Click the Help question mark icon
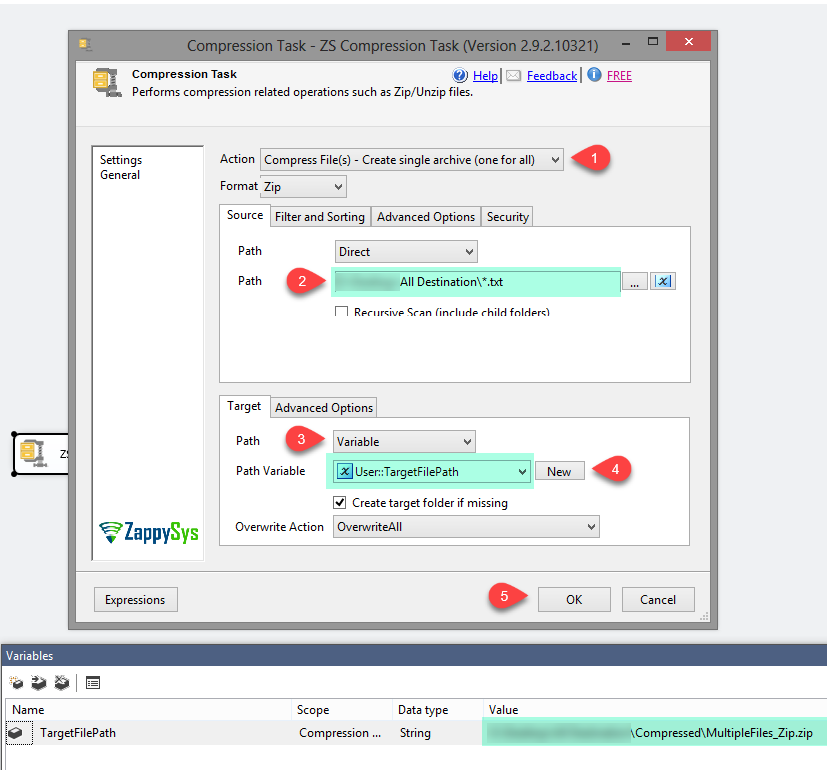This screenshot has width=827, height=770. [460, 75]
